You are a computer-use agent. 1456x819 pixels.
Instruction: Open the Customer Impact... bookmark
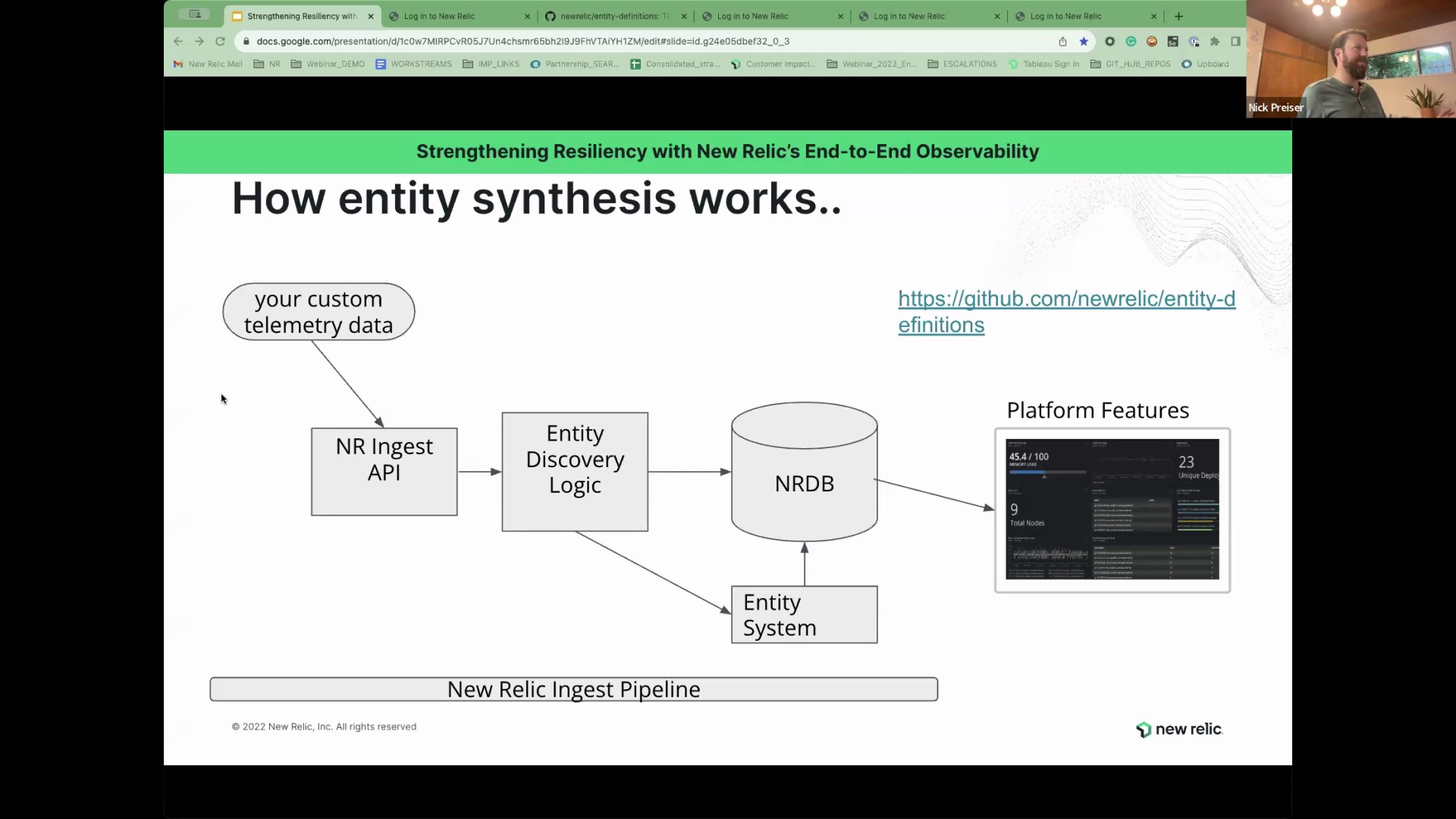coord(773,64)
